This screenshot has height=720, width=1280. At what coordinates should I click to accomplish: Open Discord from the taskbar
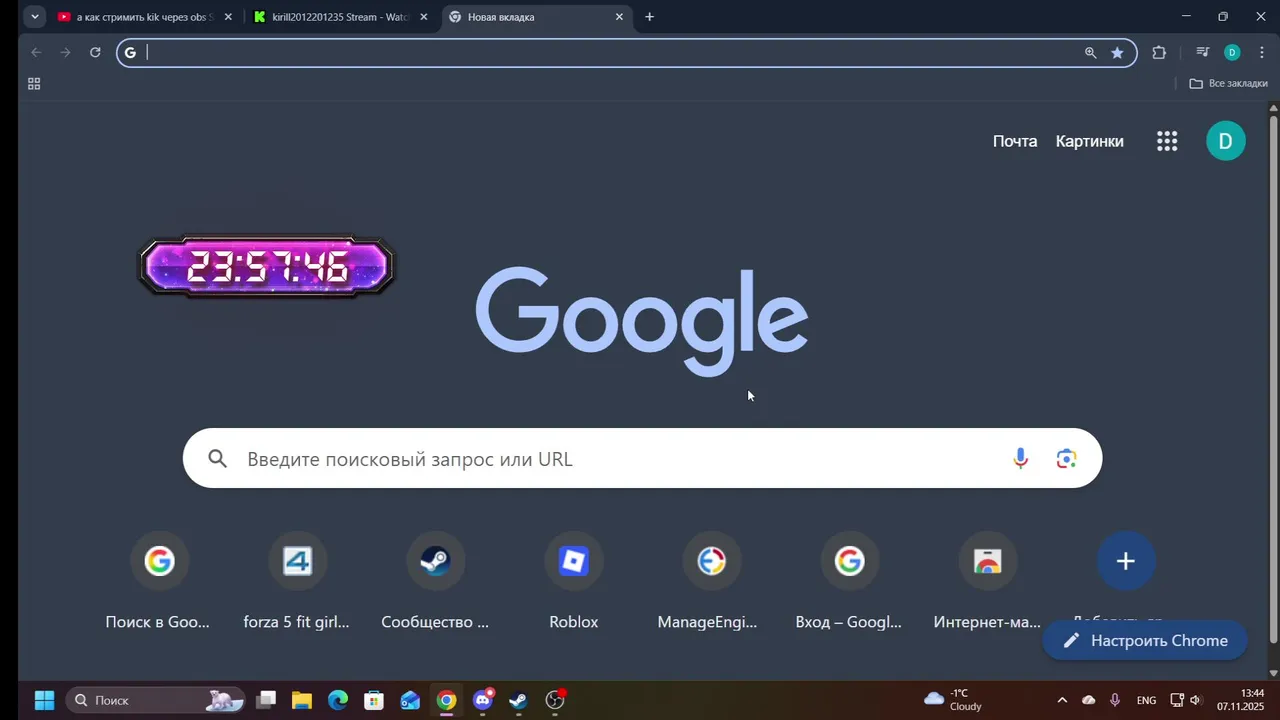(x=483, y=700)
